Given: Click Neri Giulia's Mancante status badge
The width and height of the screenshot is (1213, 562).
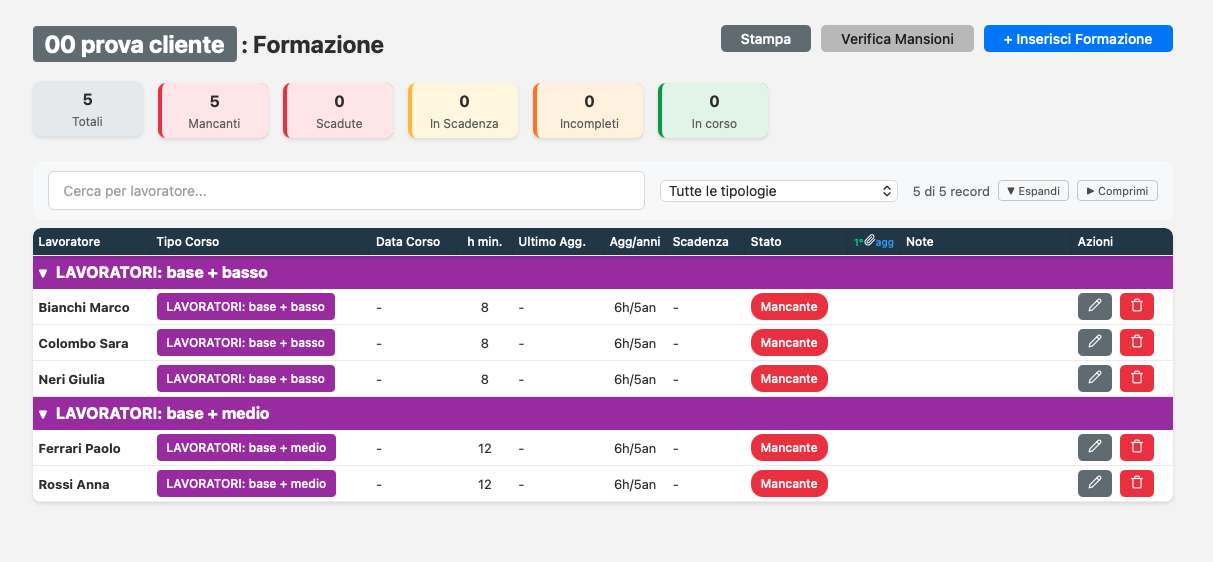Looking at the screenshot, I should 789,379.
